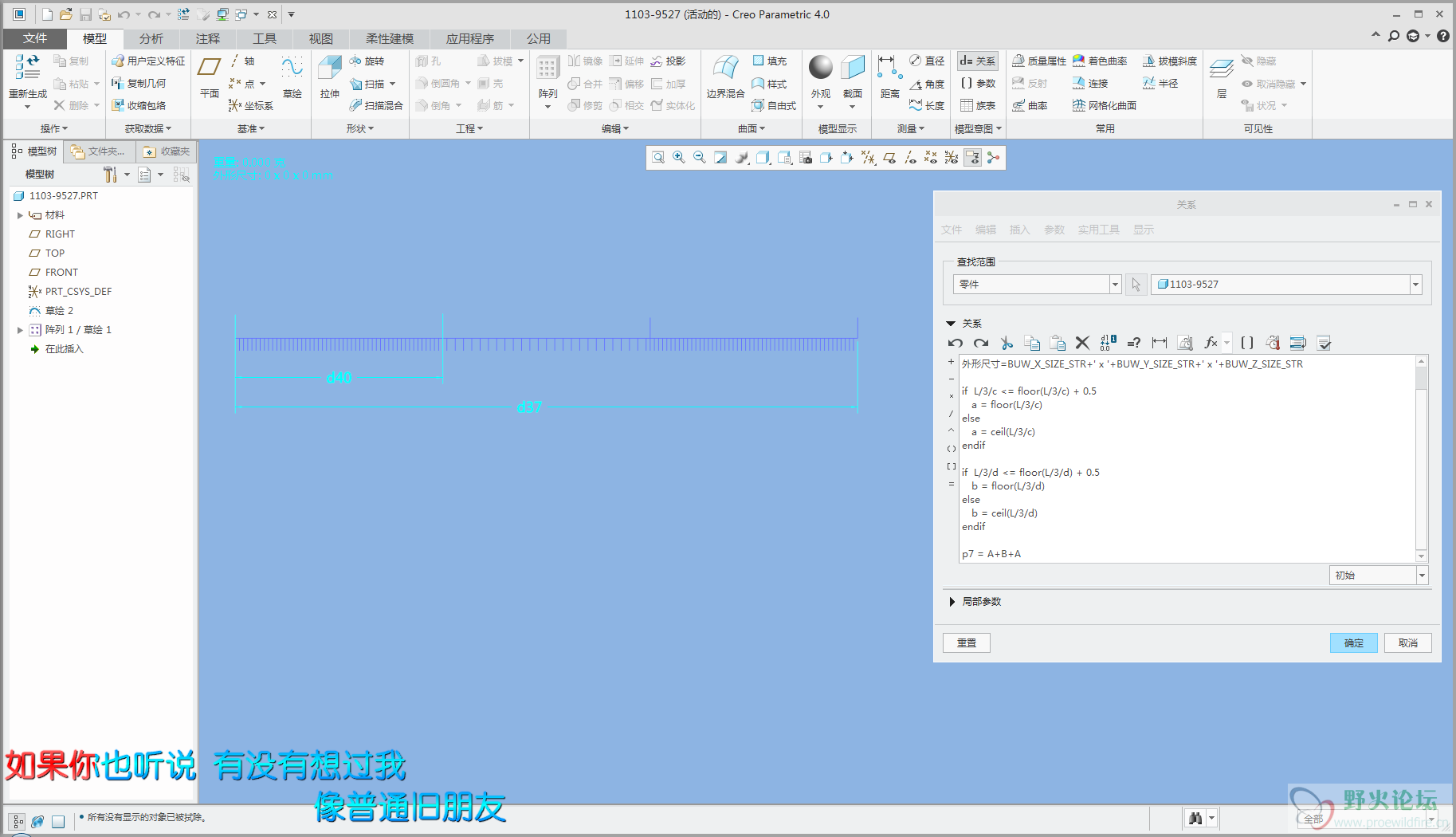Image resolution: width=1456 pixels, height=837 pixels.
Task: Click the binoculars search icon in status bar
Action: tap(1195, 818)
